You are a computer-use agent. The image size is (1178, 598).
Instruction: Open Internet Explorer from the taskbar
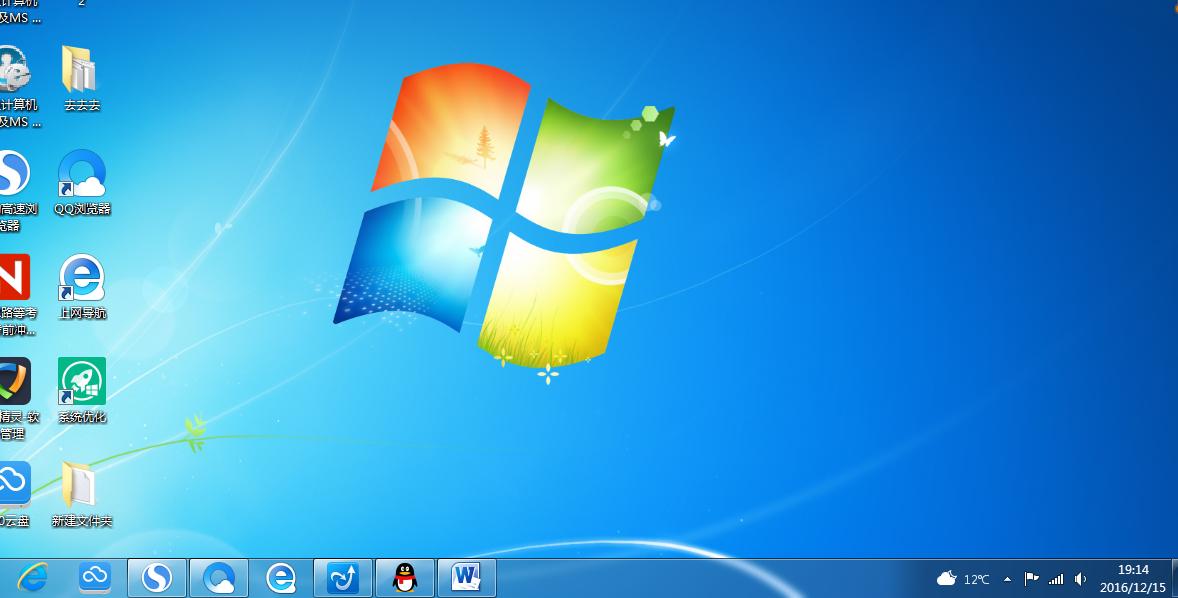[x=33, y=577]
